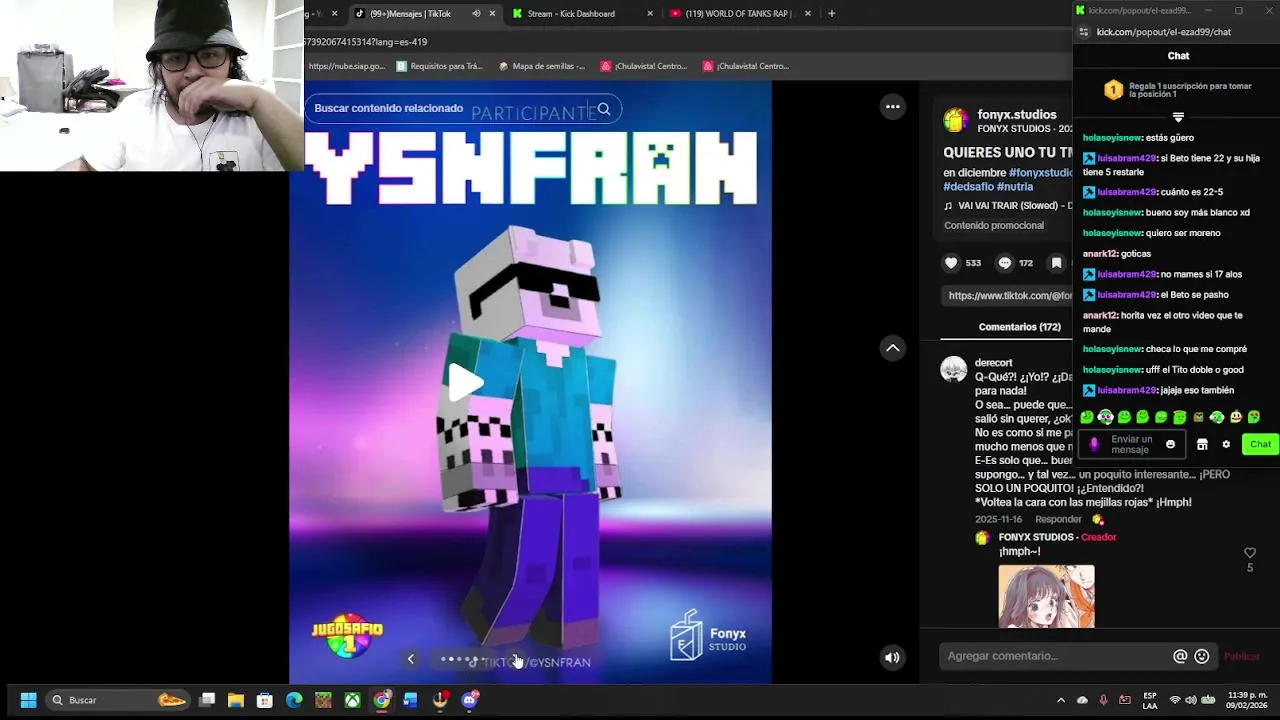Open Minecraft from the taskbar
Screen dimensions: 1280x720
tap(323, 700)
